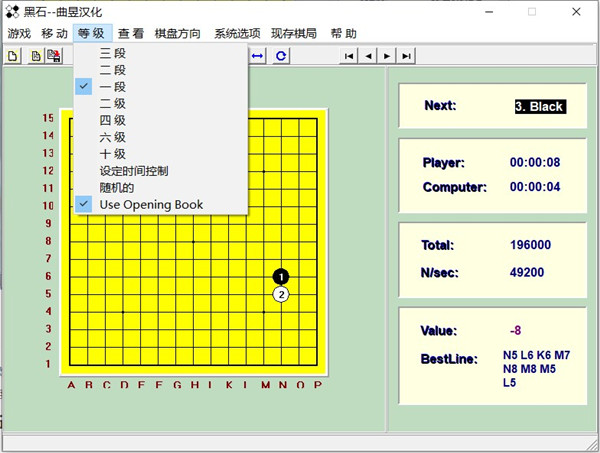The width and height of the screenshot is (600, 453).
Task: Open the 系统选项 menu
Action: click(x=238, y=33)
